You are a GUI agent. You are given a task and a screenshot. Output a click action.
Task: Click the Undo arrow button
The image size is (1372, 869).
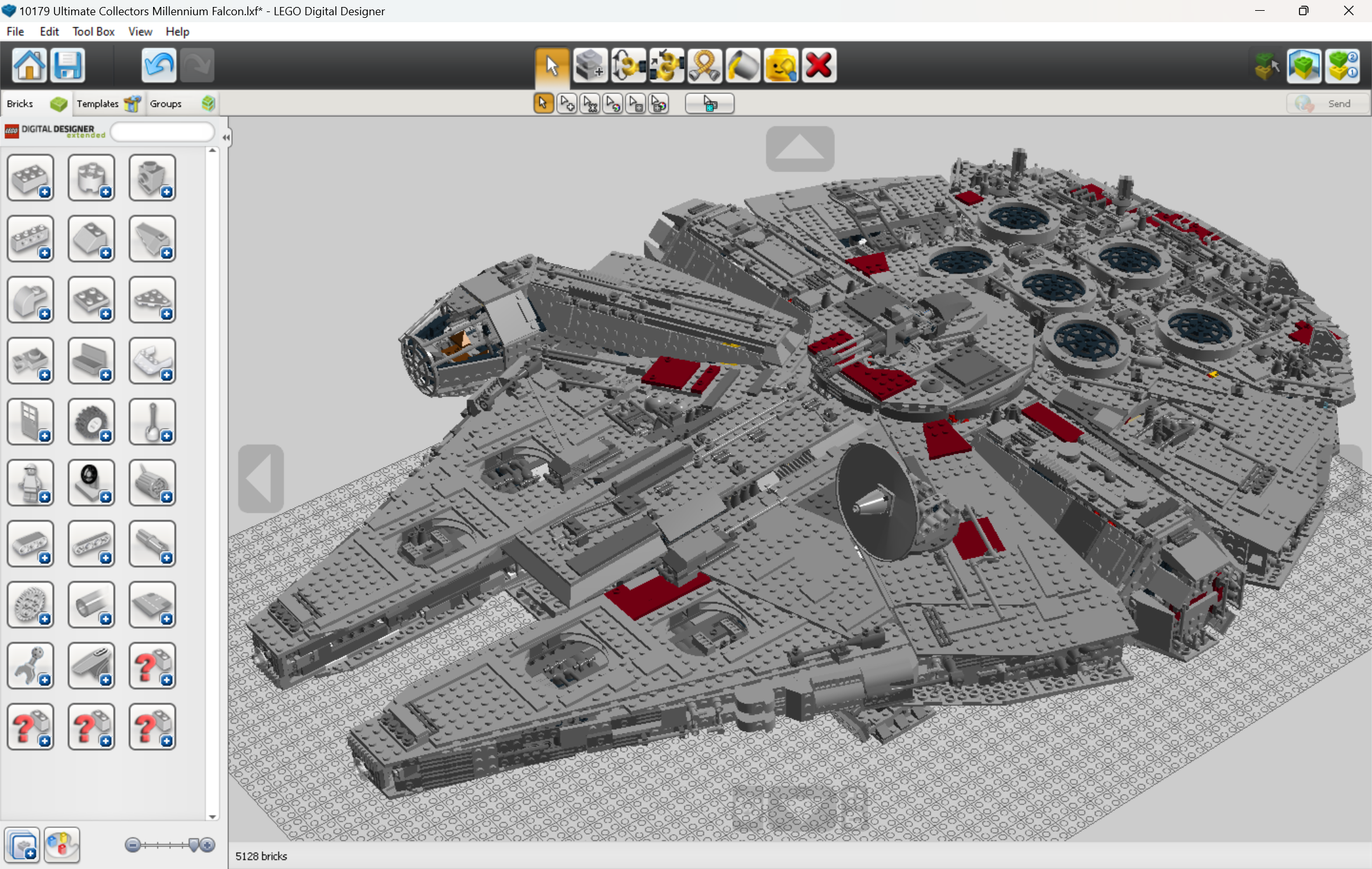(x=159, y=65)
